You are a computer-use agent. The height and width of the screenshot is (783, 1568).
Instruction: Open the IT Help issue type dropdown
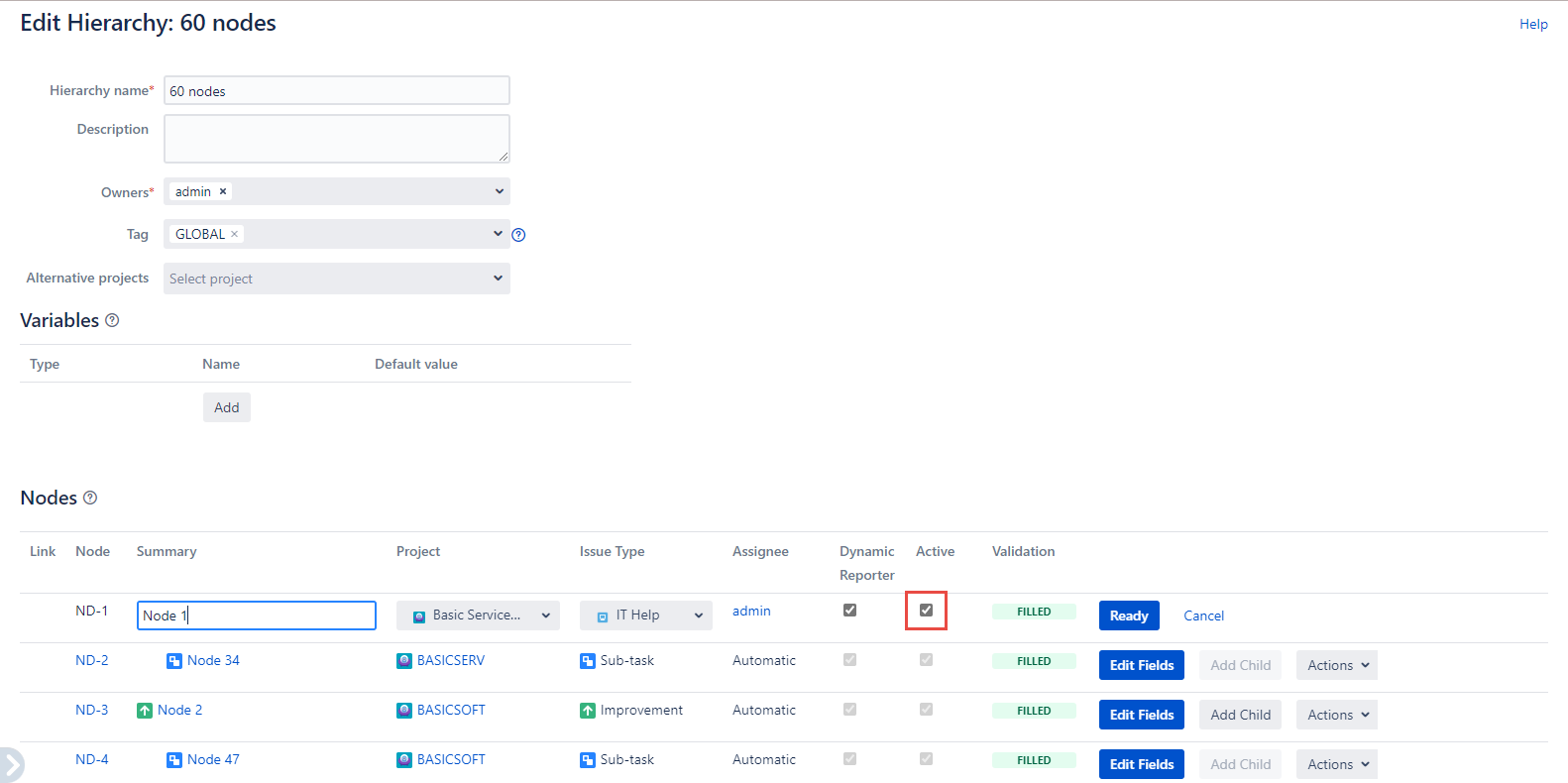click(x=645, y=615)
